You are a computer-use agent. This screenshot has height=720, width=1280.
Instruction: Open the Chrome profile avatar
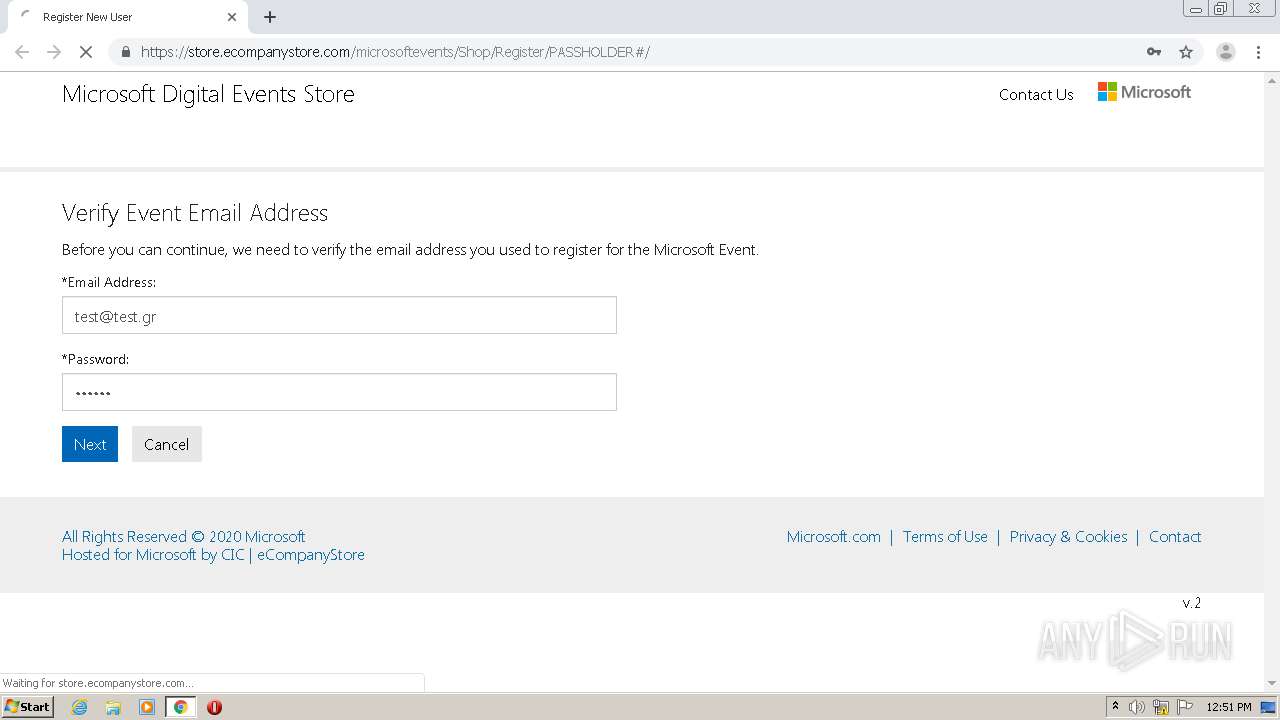[1226, 52]
